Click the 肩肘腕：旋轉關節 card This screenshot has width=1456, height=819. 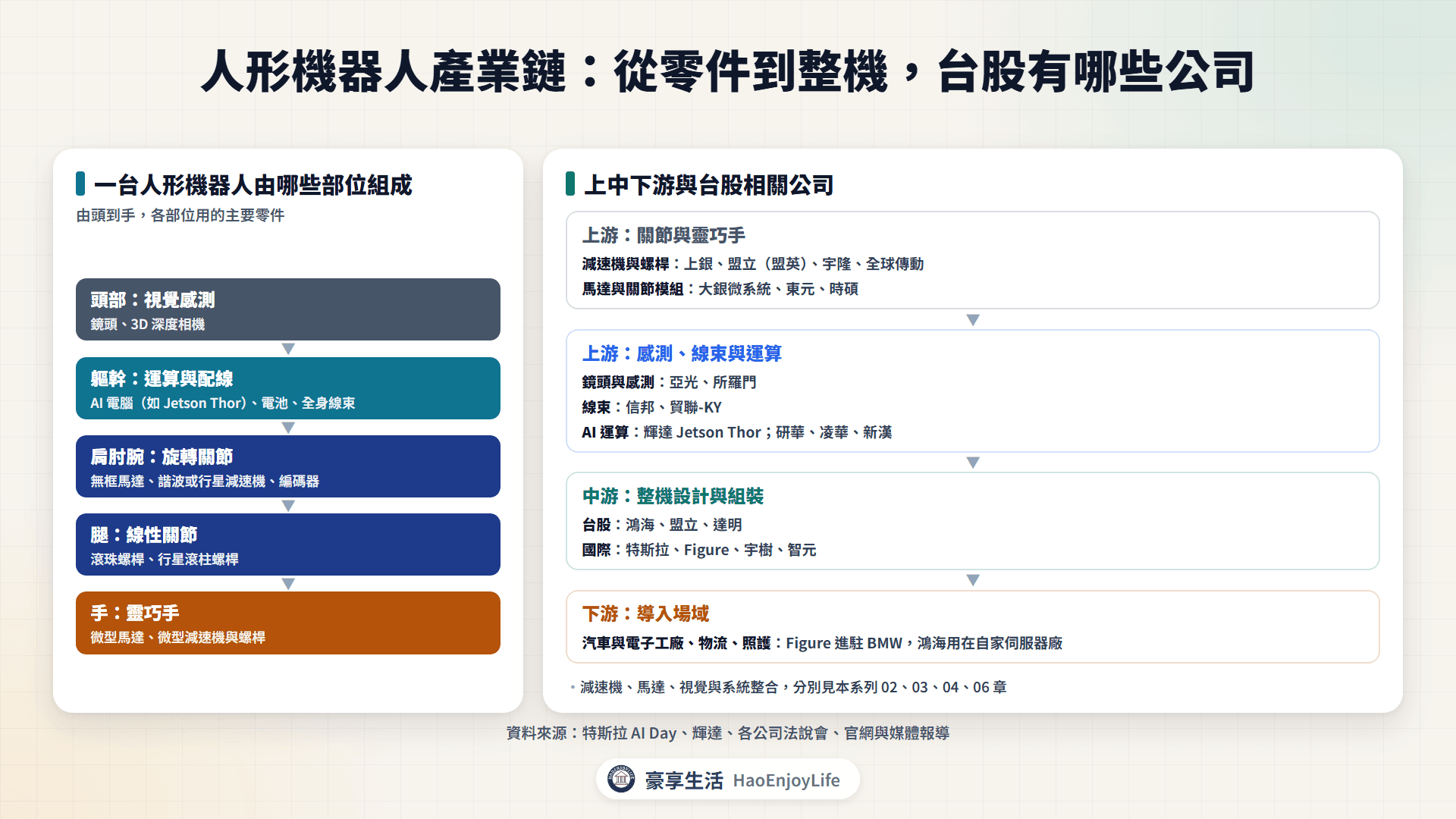tap(288, 466)
